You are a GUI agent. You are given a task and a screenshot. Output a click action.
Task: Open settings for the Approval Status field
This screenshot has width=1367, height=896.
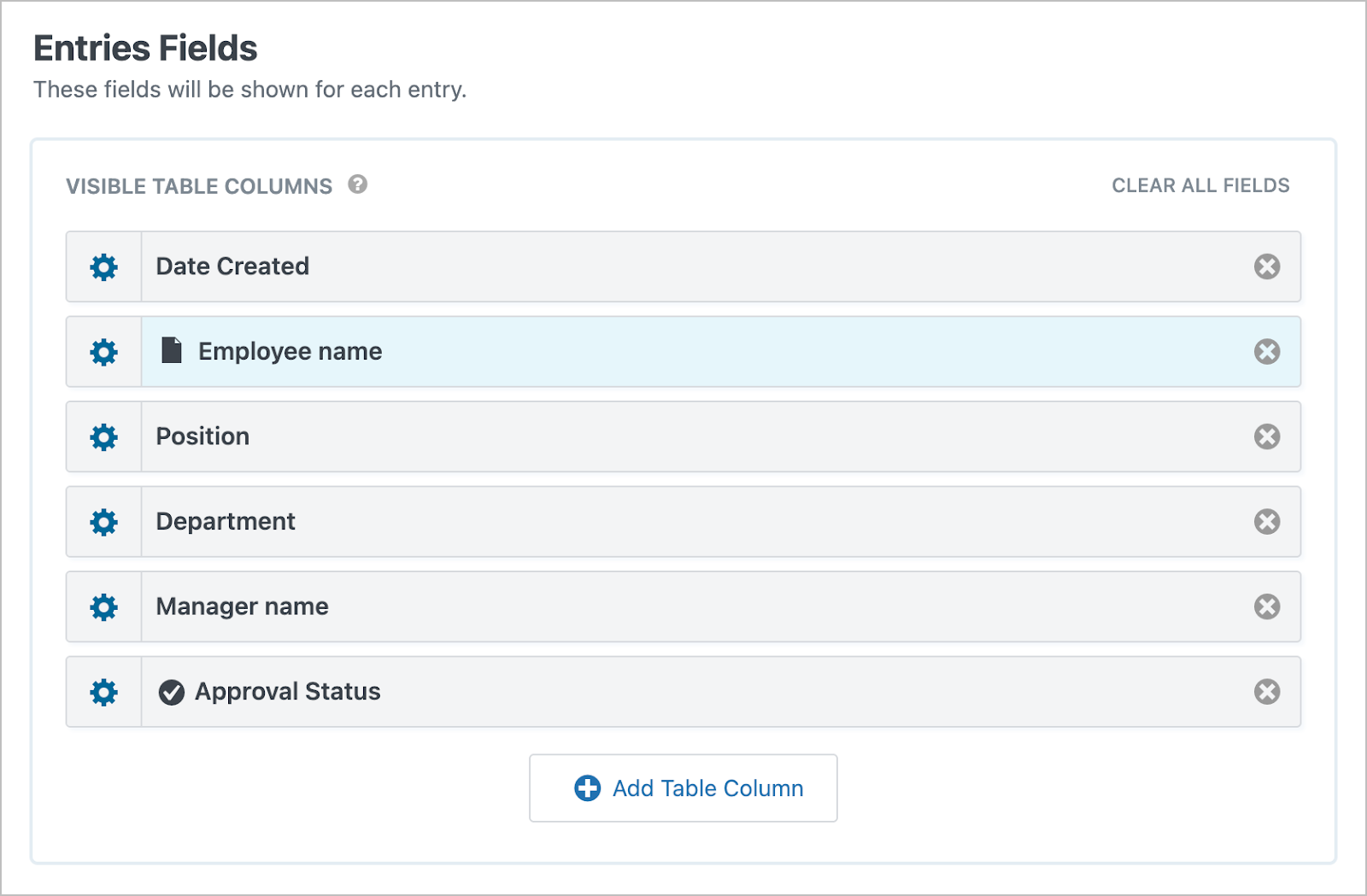(x=103, y=692)
